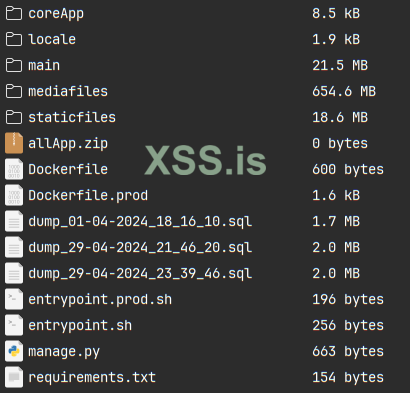The width and height of the screenshot is (410, 393).
Task: Select the requirements.txt file name
Action: [x=92, y=378]
